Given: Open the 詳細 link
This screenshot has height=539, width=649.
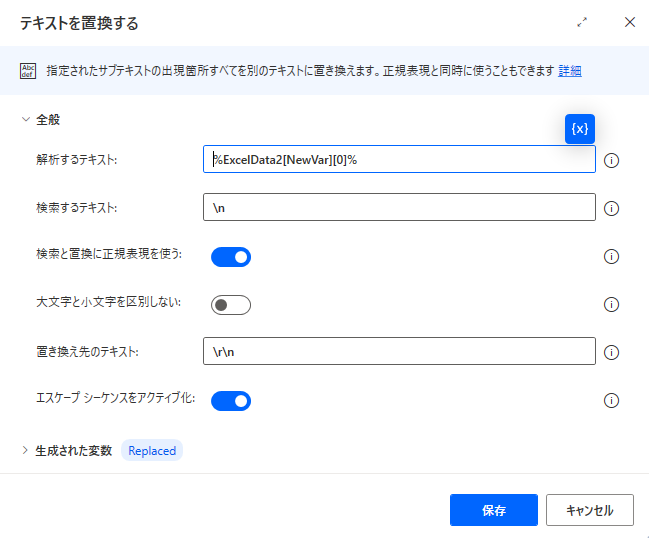Looking at the screenshot, I should pyautogui.click(x=570, y=71).
